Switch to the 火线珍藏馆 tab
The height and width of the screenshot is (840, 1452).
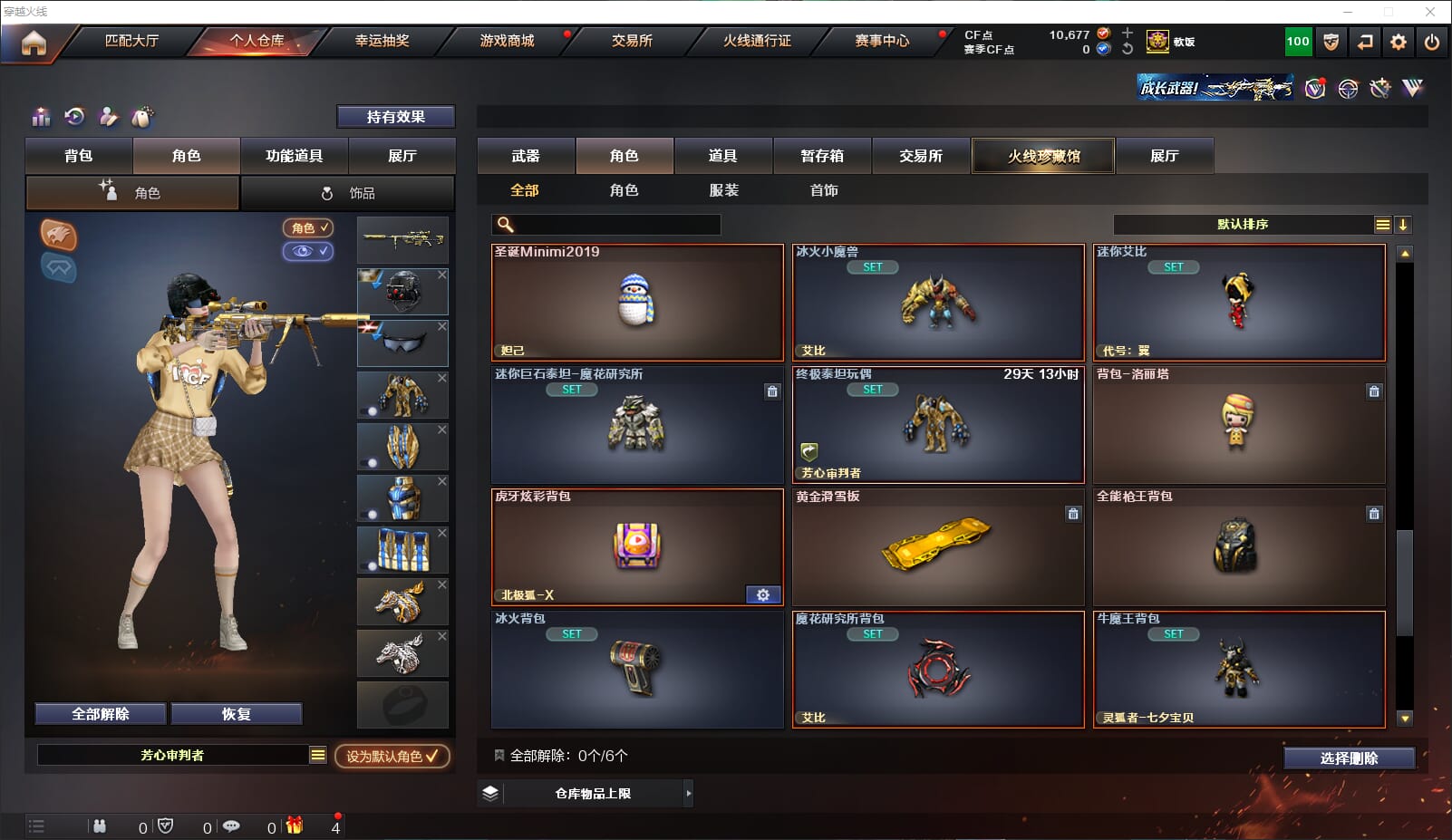pyautogui.click(x=1043, y=156)
